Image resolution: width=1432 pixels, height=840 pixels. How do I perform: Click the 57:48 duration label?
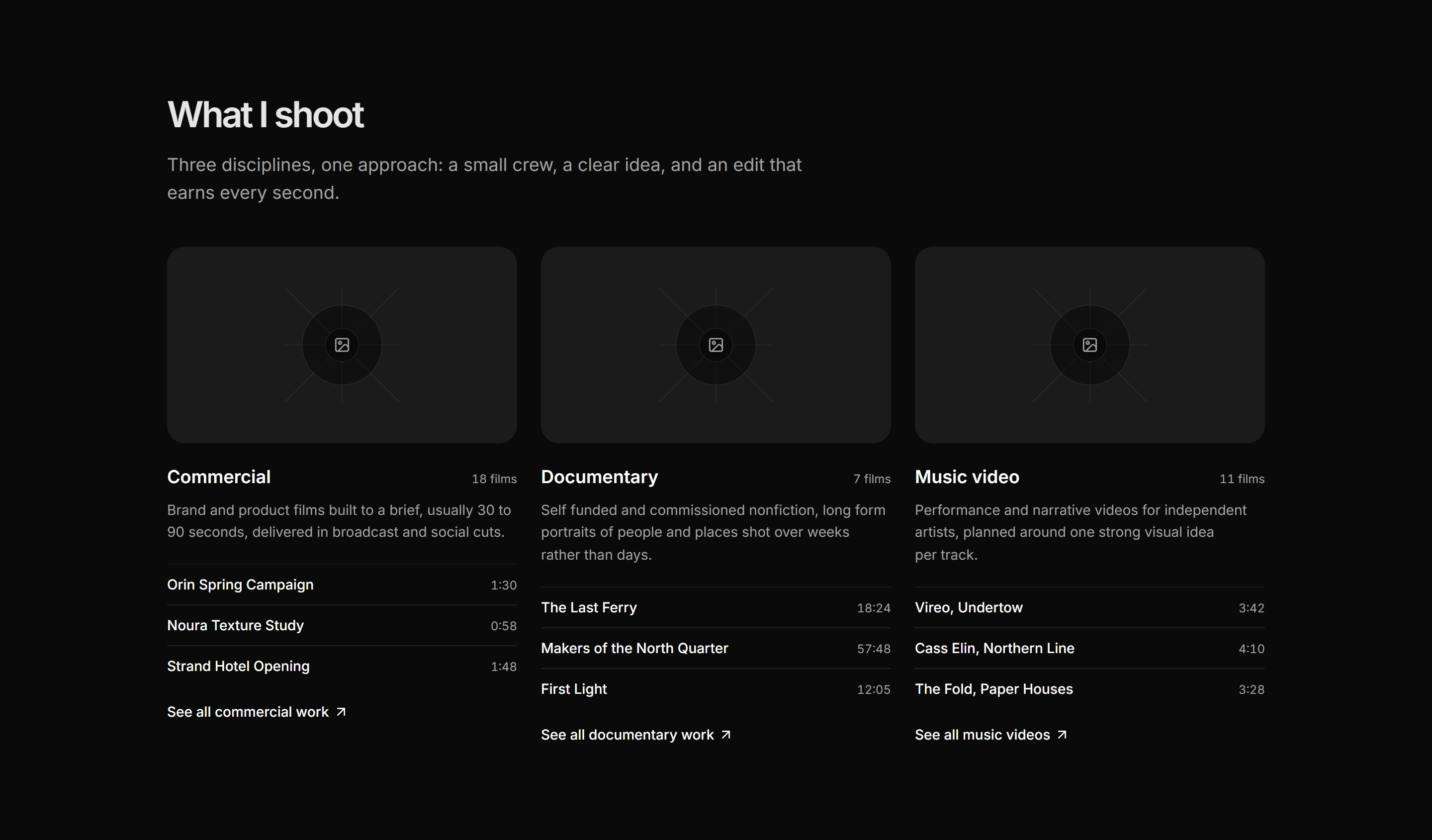(874, 649)
